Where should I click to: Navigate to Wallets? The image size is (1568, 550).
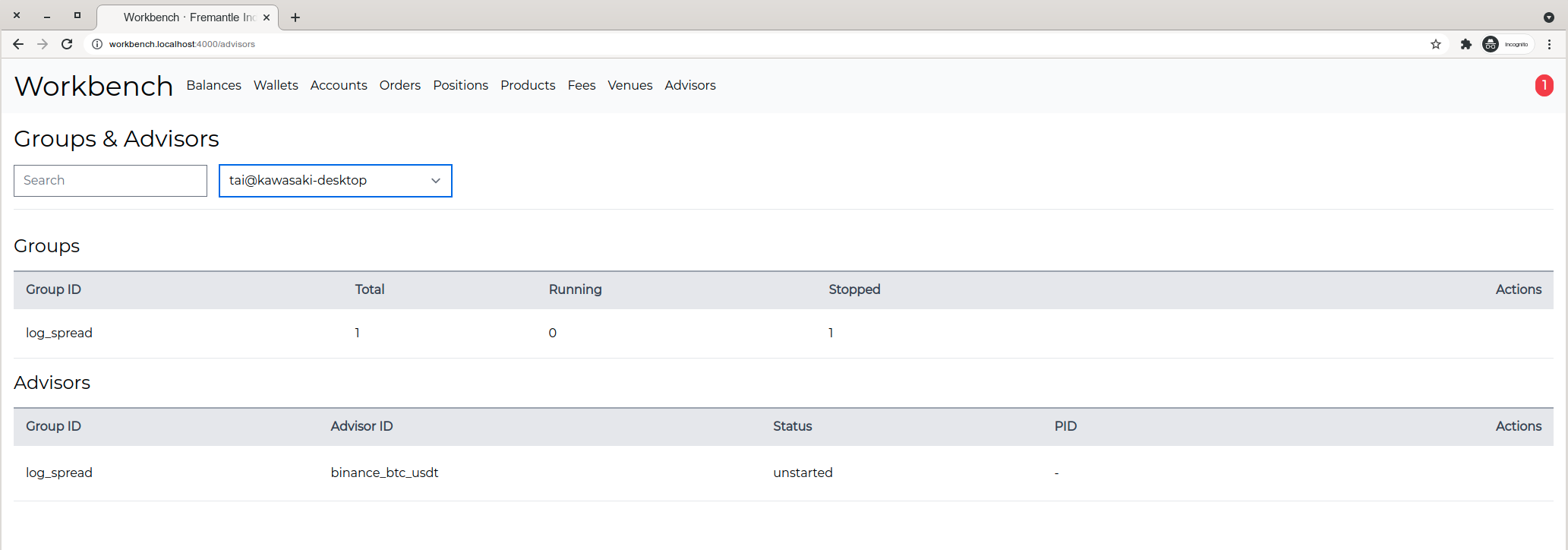pos(276,85)
